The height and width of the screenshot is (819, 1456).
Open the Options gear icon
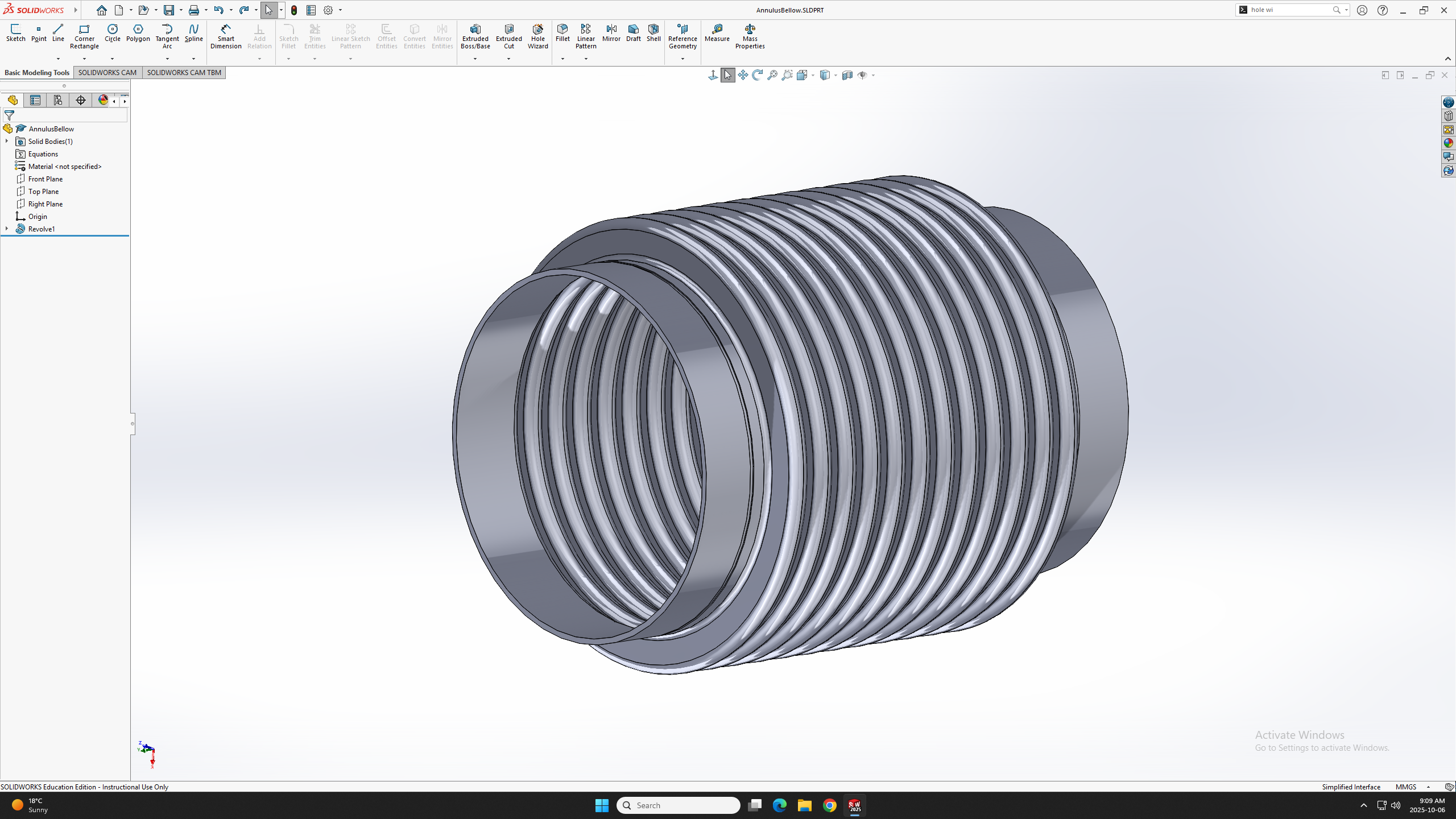click(328, 10)
